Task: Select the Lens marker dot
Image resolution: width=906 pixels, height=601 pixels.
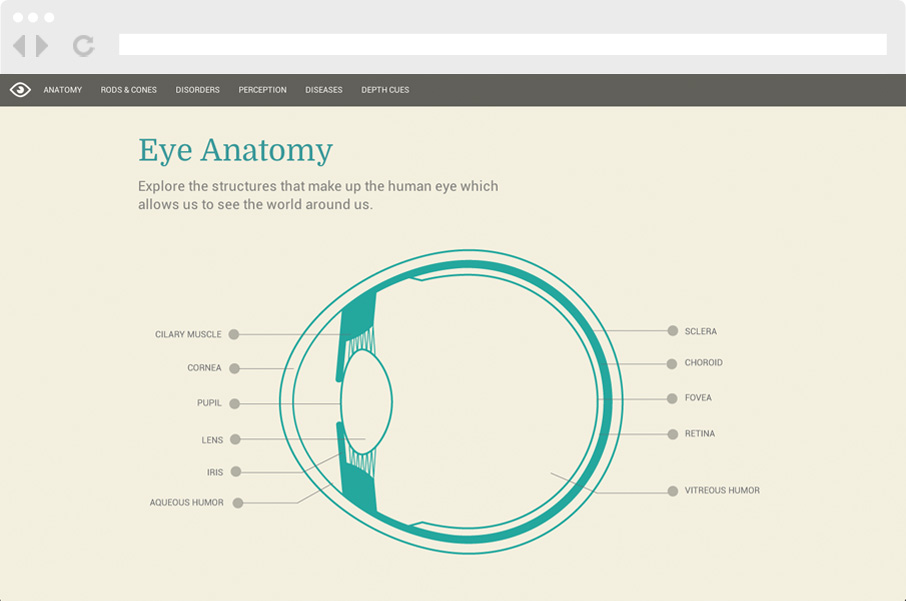Action: (x=233, y=438)
